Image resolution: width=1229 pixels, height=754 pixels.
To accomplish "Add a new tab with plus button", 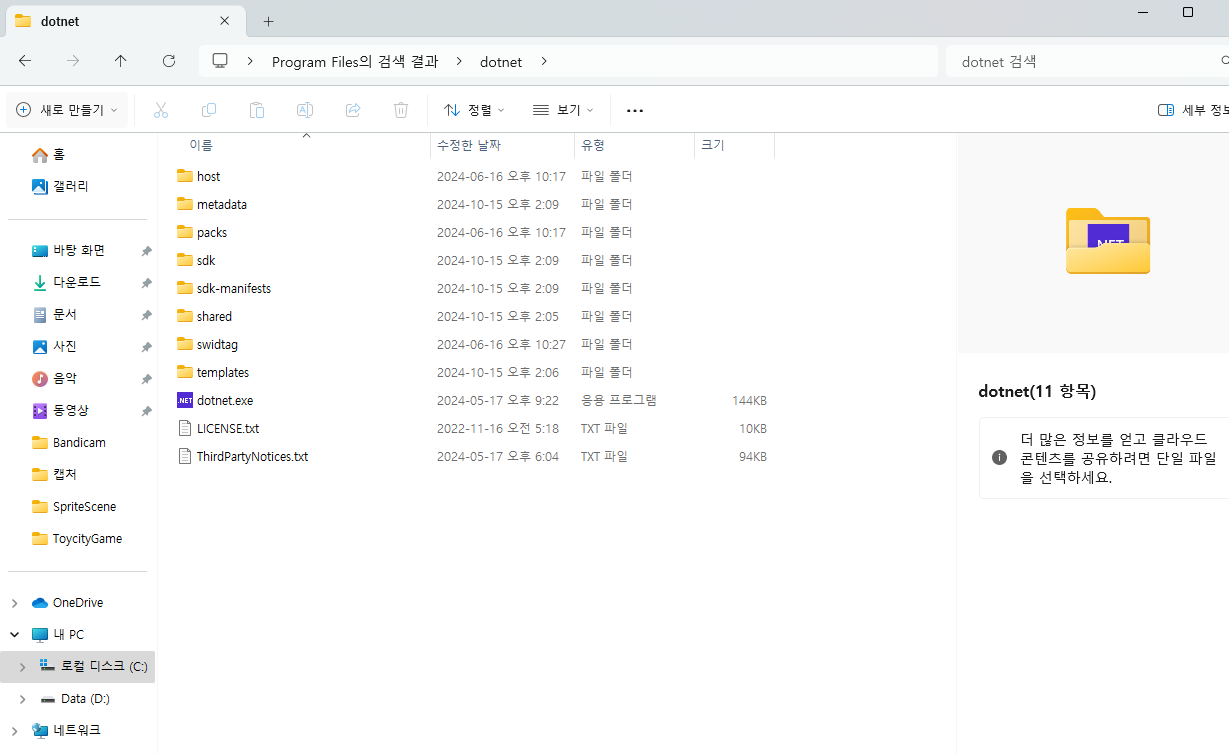I will click(x=268, y=21).
